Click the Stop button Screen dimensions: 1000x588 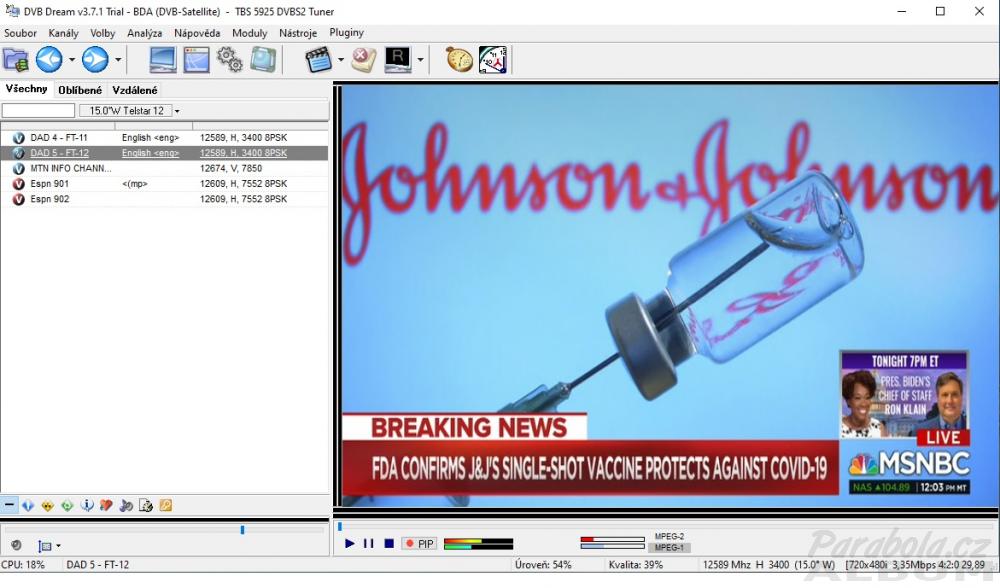pyautogui.click(x=389, y=543)
